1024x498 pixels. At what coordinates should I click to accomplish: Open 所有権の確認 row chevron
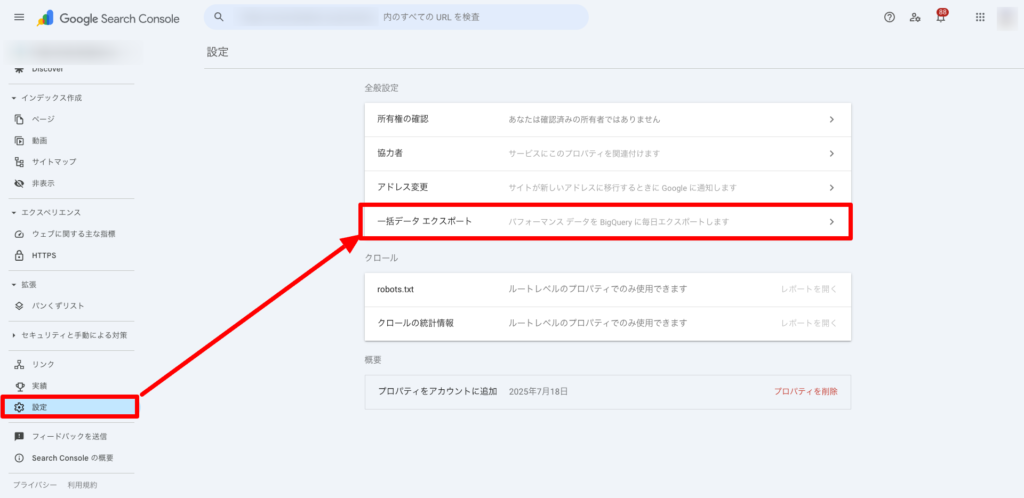tap(831, 119)
